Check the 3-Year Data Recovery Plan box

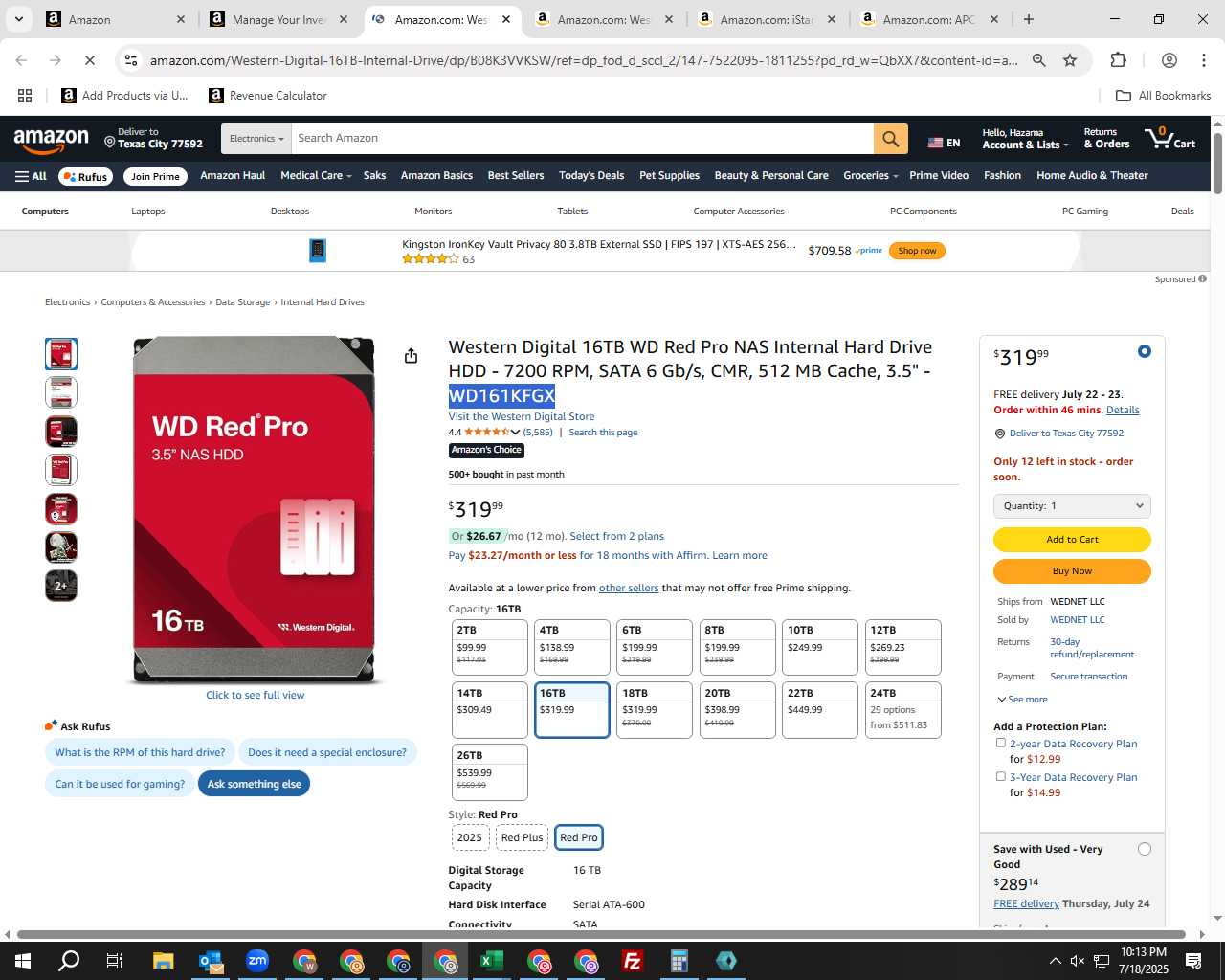(x=1000, y=776)
